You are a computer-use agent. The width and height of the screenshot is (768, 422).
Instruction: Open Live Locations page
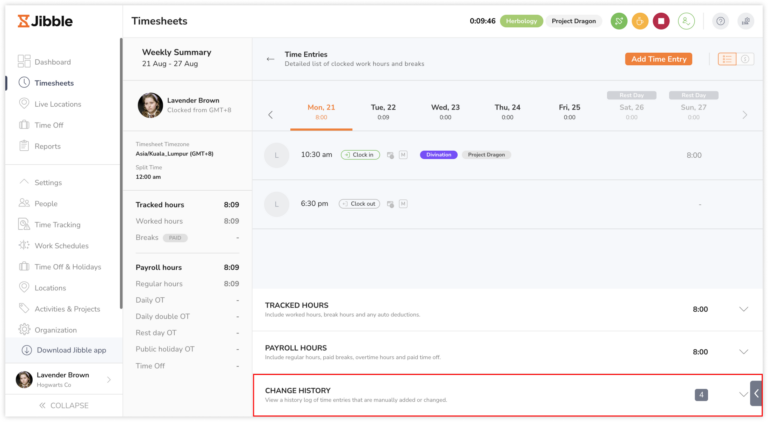coord(57,104)
